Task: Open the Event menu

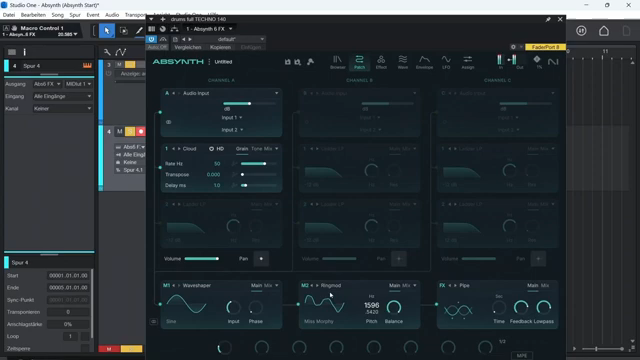Action: 93,15
